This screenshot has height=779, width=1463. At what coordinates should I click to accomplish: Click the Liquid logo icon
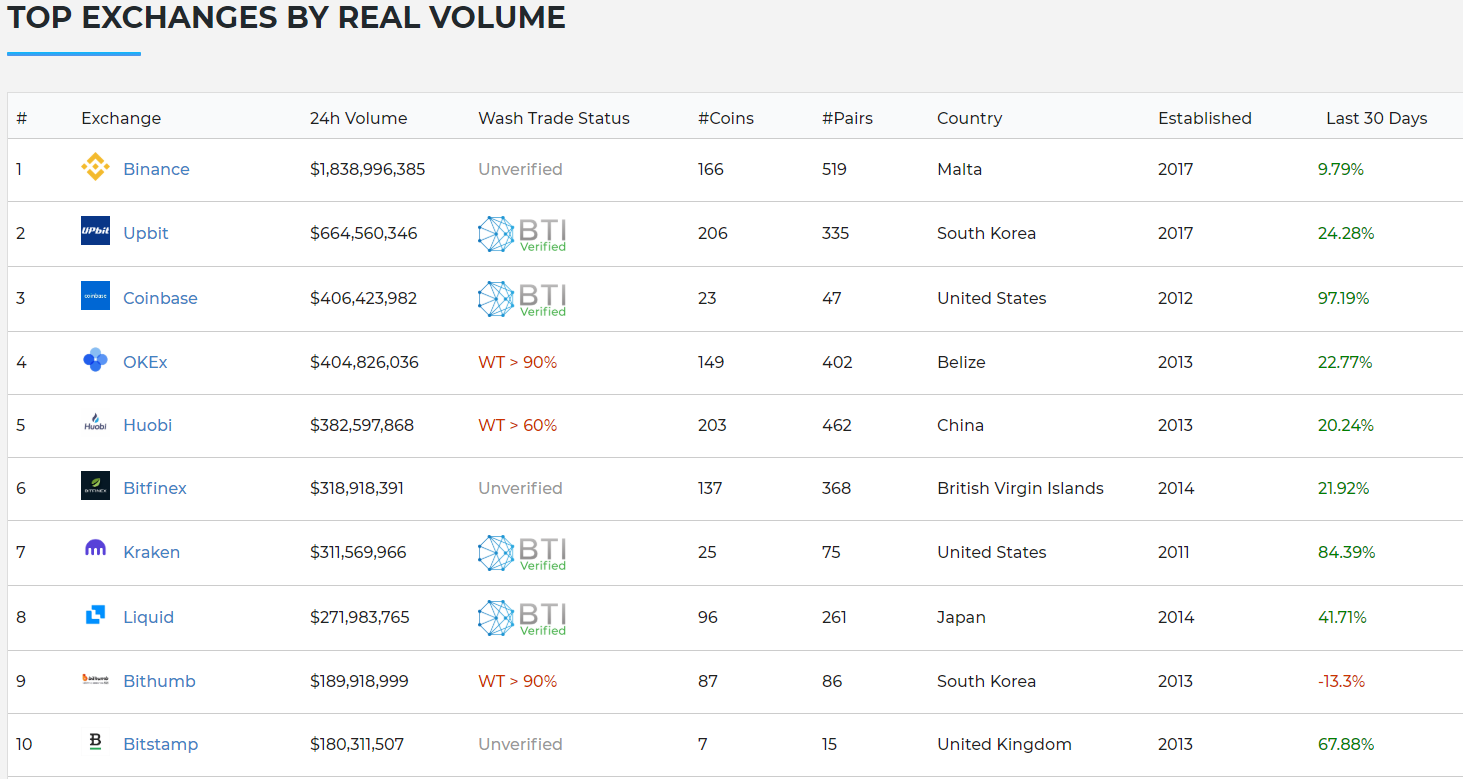pyautogui.click(x=95, y=616)
